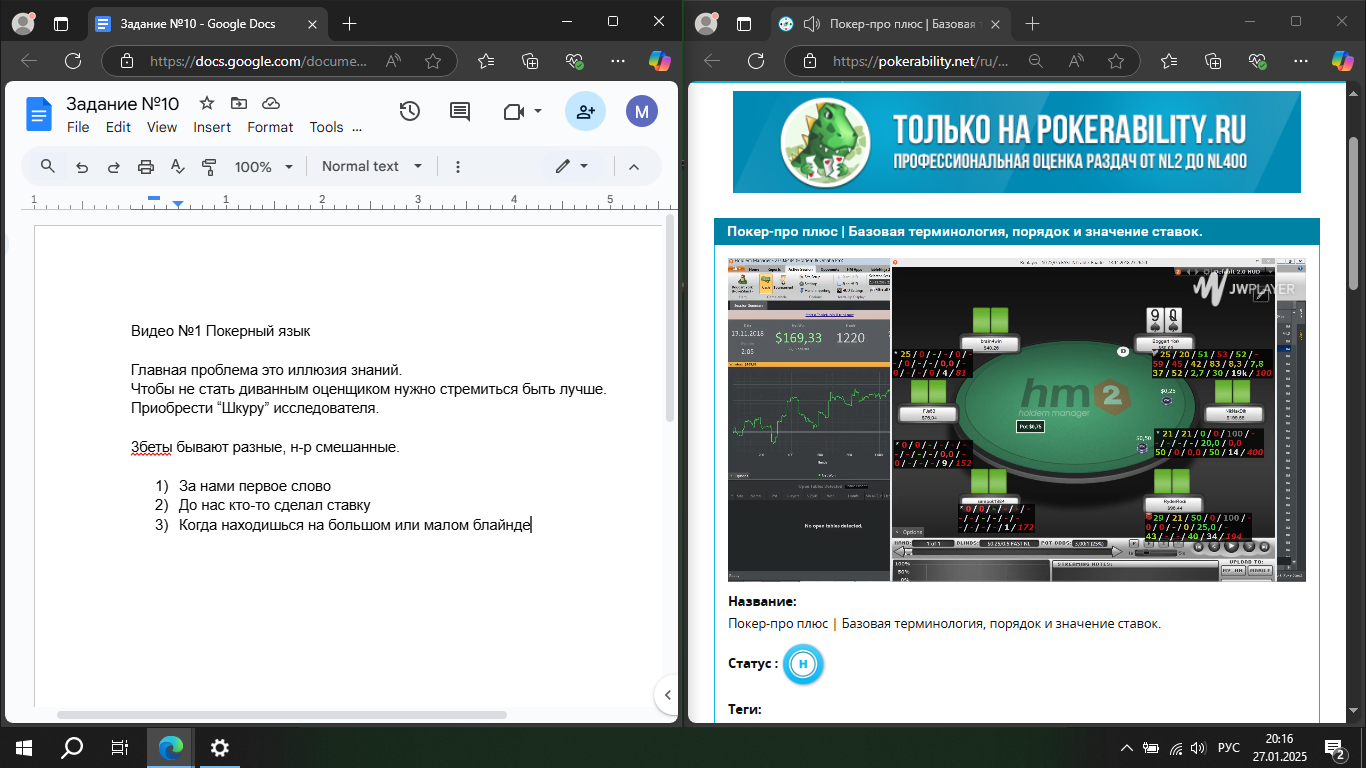This screenshot has height=768, width=1366.
Task: View site information lock for docs.google.com
Action: pos(127,61)
